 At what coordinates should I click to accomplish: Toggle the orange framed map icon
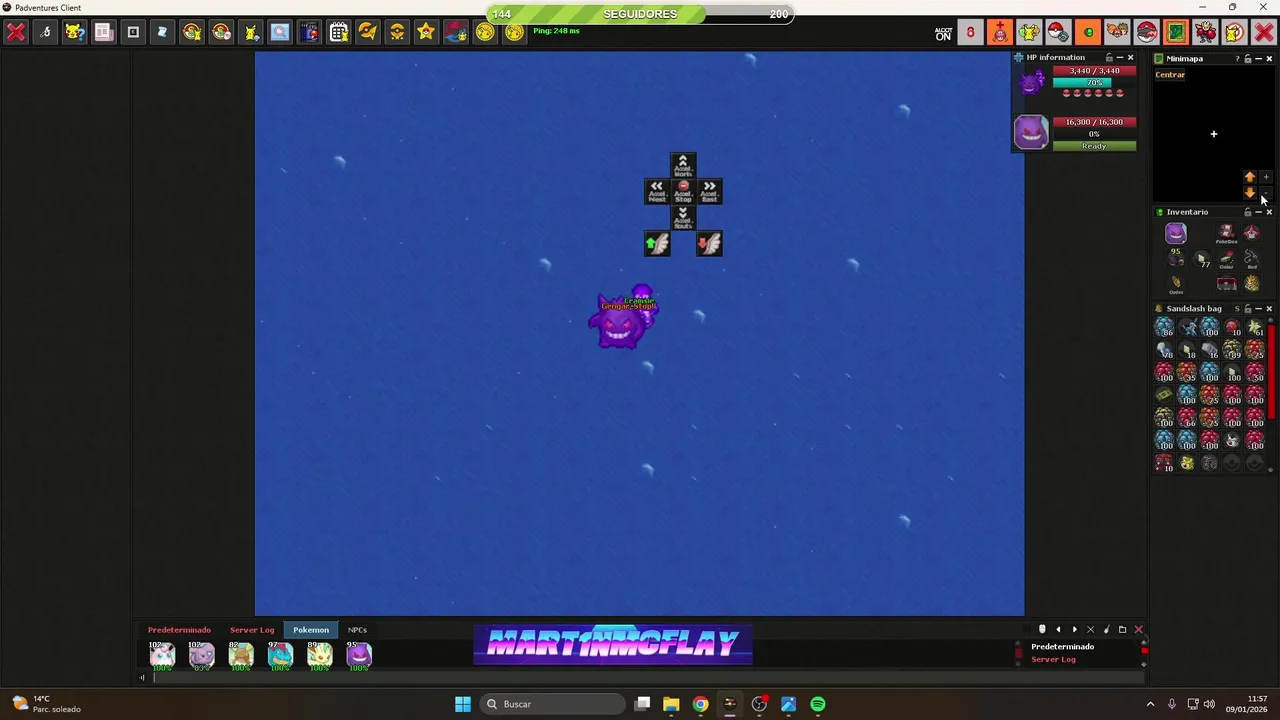pyautogui.click(x=1175, y=32)
